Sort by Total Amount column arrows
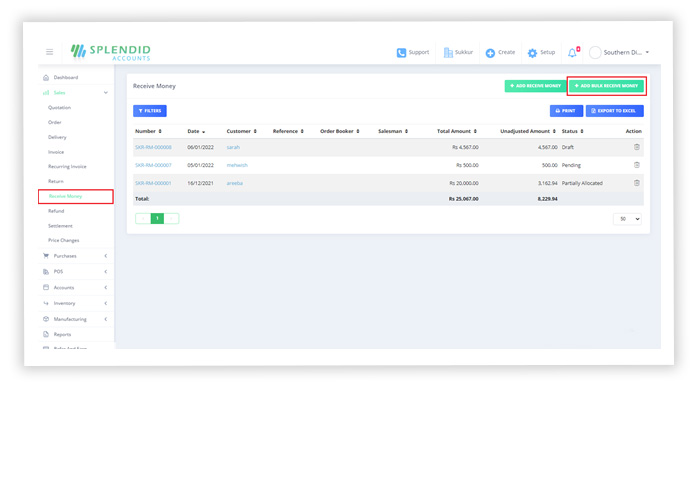699x492 pixels. (x=475, y=131)
